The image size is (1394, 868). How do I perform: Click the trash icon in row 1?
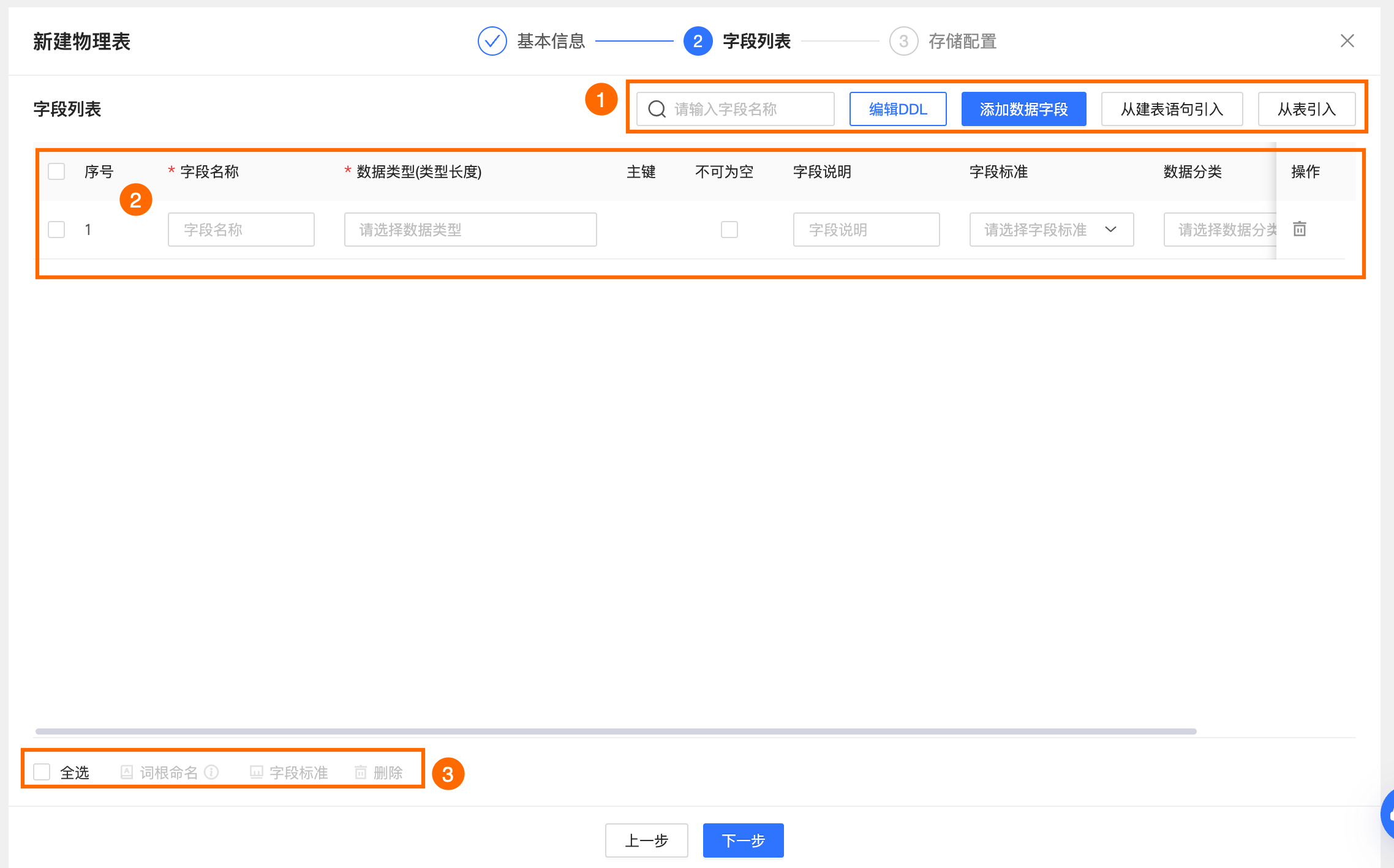[x=1299, y=229]
